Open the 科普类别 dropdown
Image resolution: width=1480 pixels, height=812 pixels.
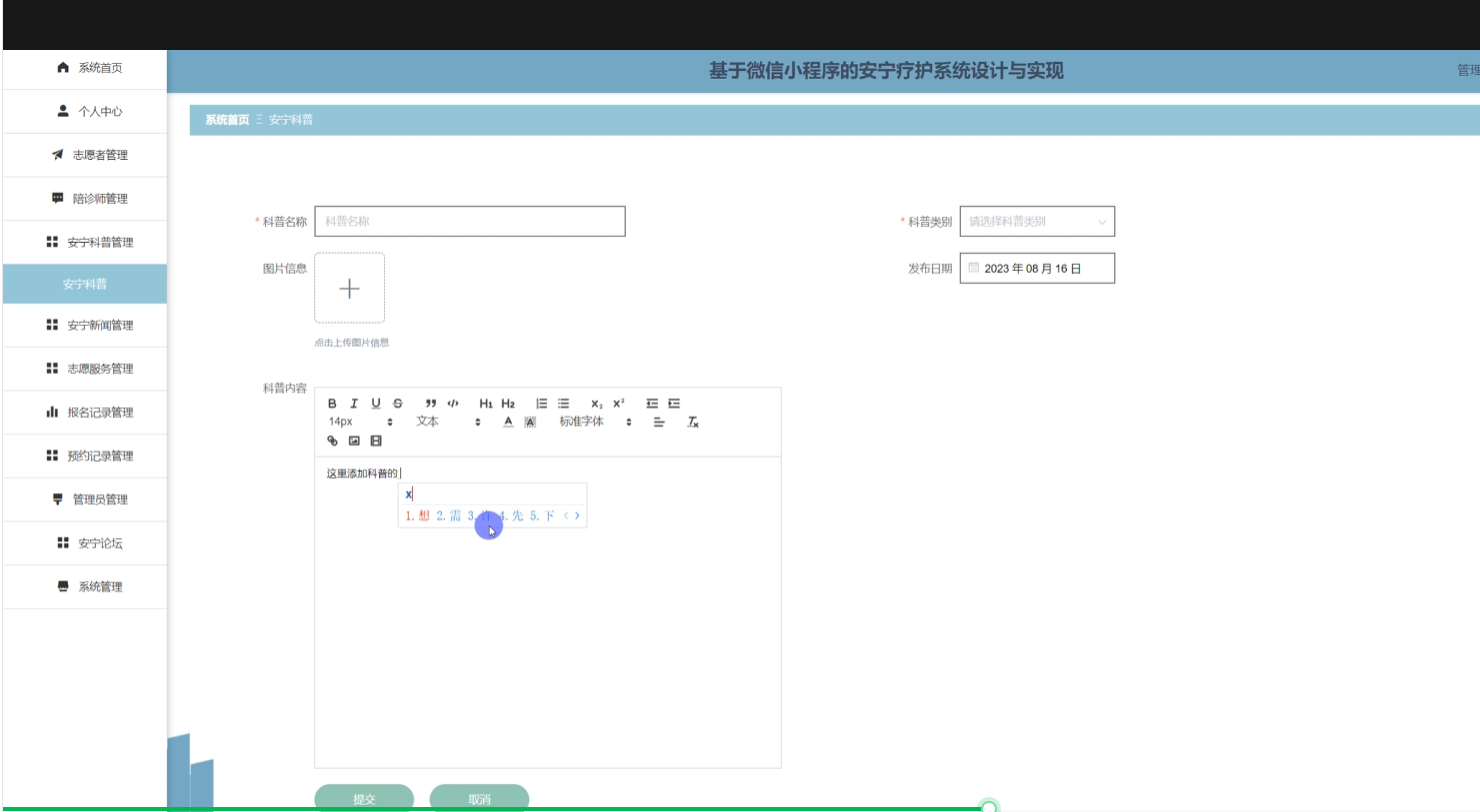pos(1037,221)
